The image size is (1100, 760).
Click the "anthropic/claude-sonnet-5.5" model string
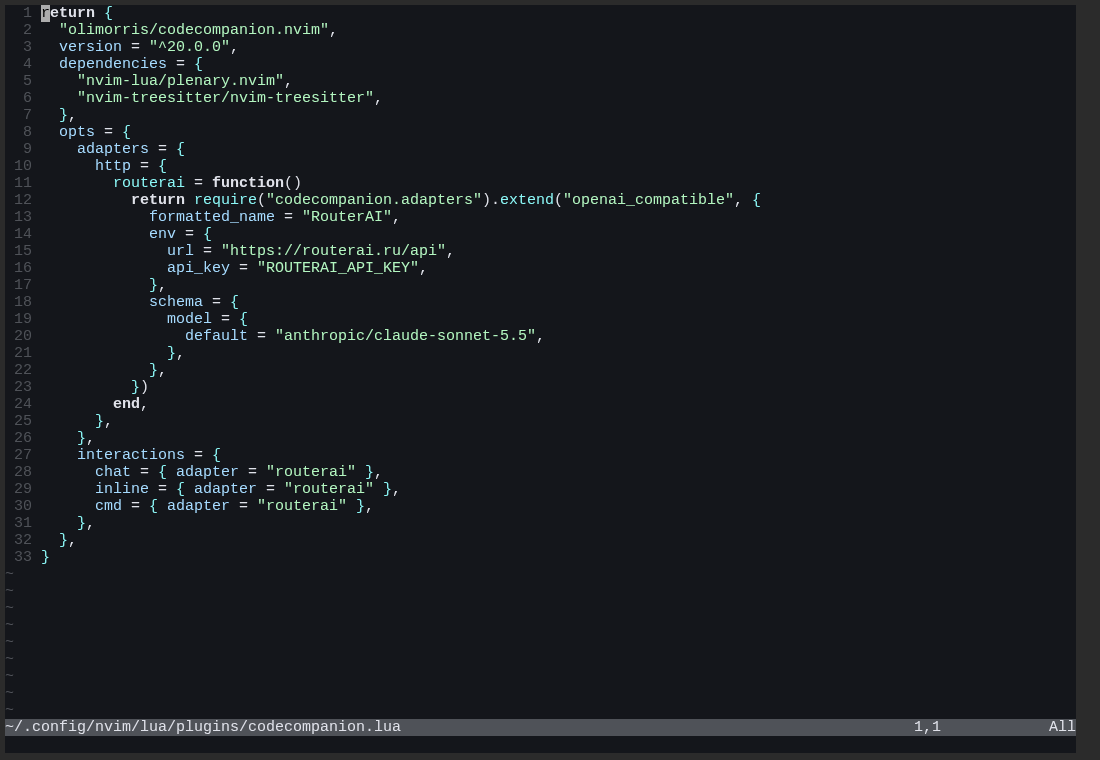pos(405,335)
